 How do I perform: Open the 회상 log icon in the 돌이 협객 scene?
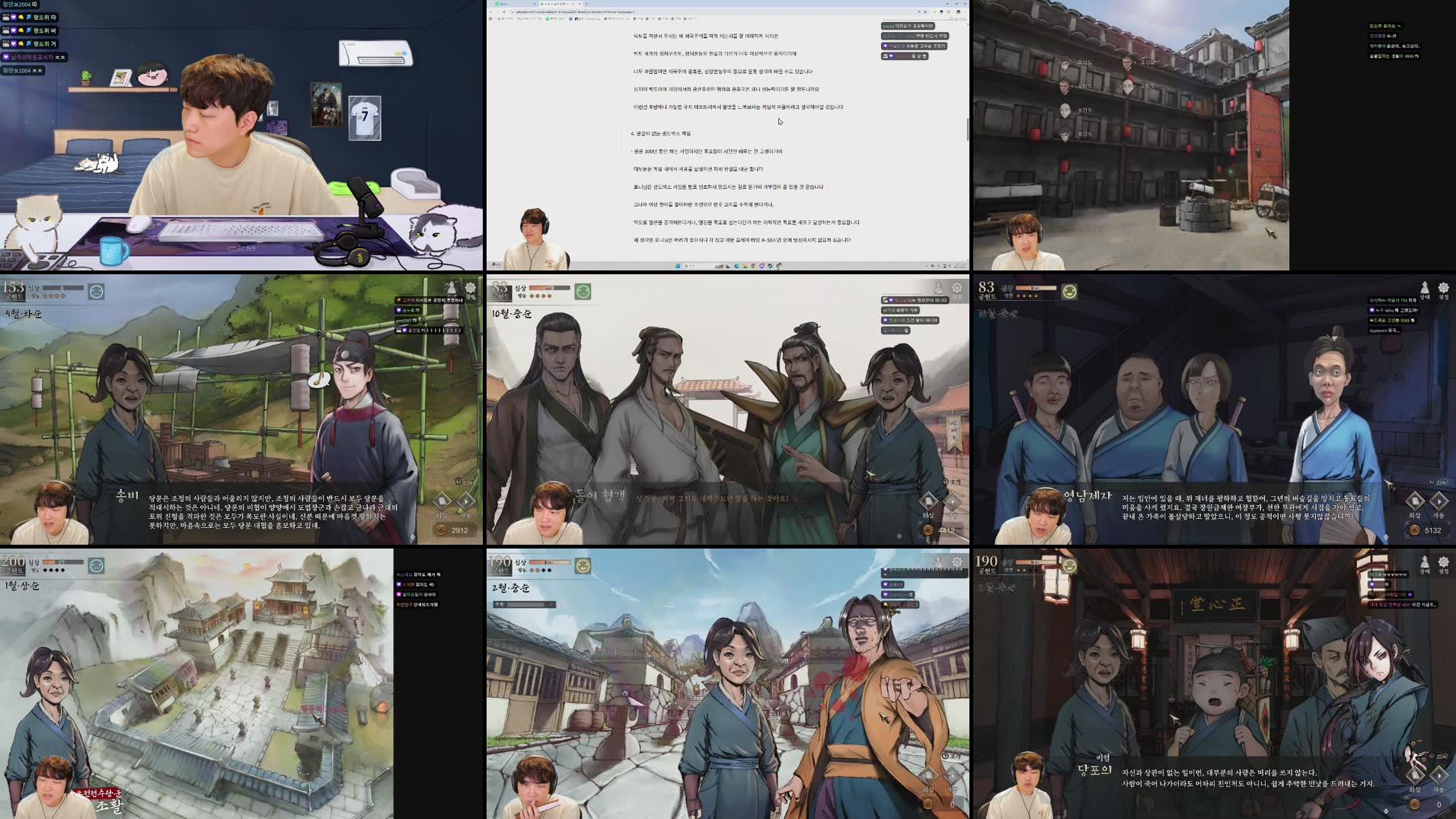point(928,501)
